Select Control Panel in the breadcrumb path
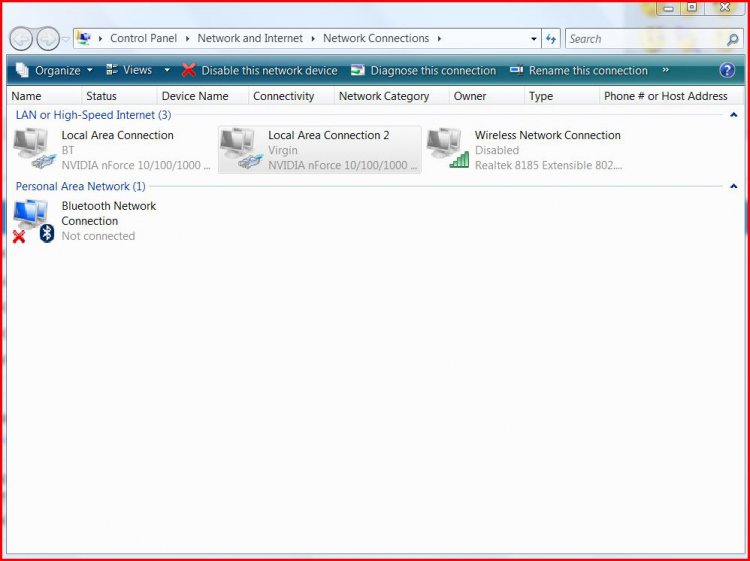This screenshot has width=750, height=561. point(143,38)
